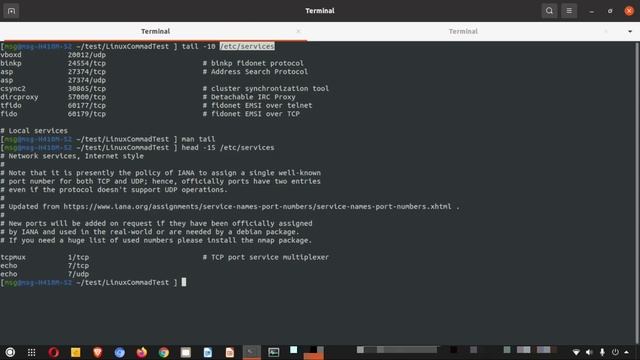
Task: Launch Firefox from taskbar
Action: (142, 352)
